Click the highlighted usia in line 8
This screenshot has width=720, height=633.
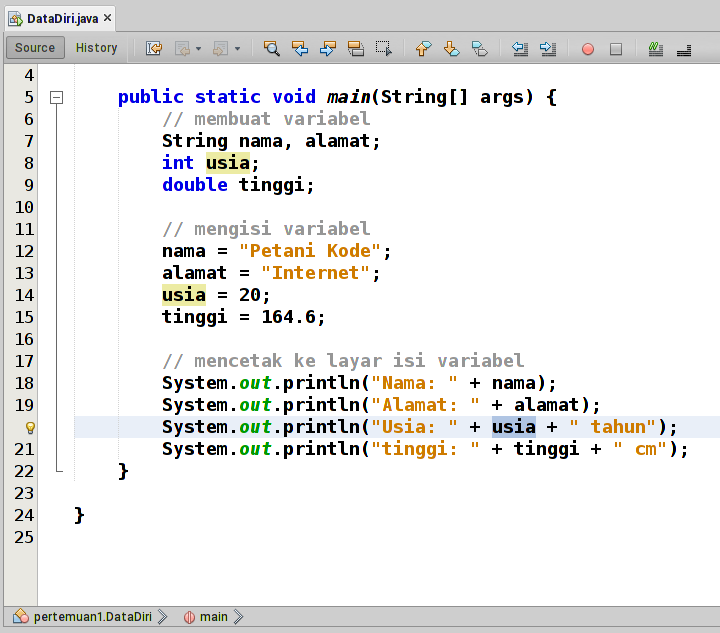click(228, 163)
